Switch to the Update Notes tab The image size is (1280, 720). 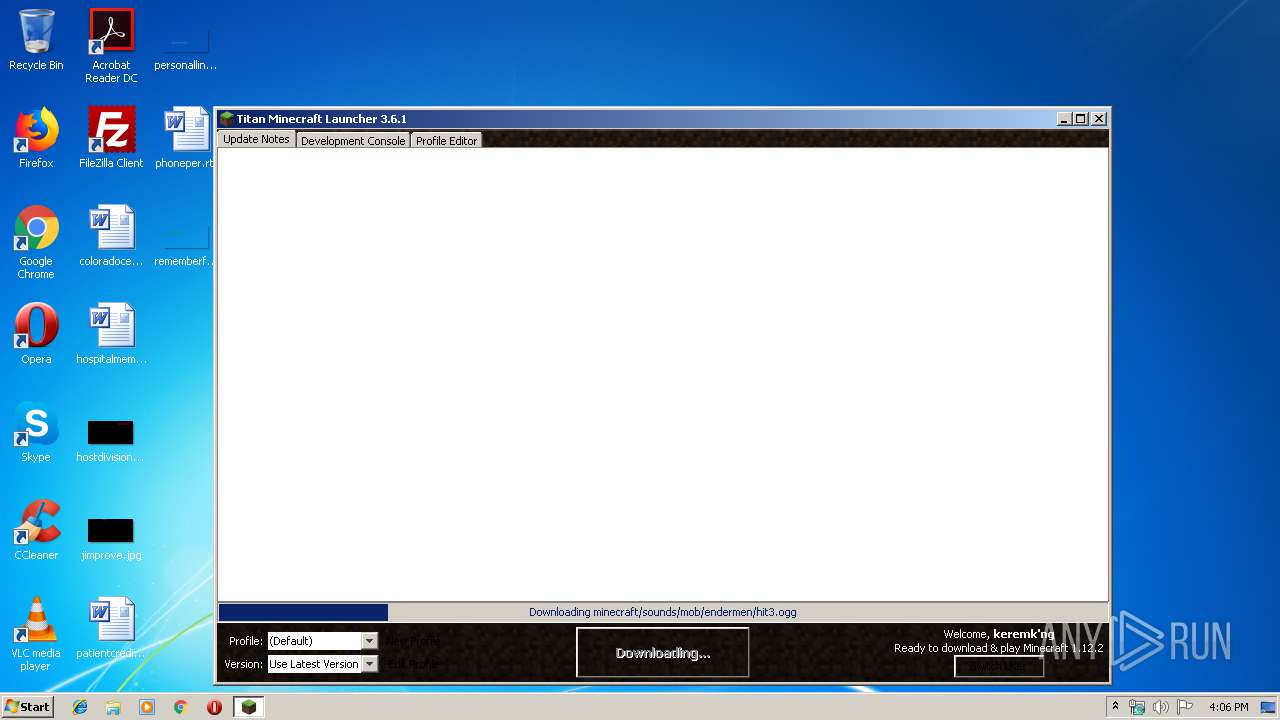[x=256, y=139]
